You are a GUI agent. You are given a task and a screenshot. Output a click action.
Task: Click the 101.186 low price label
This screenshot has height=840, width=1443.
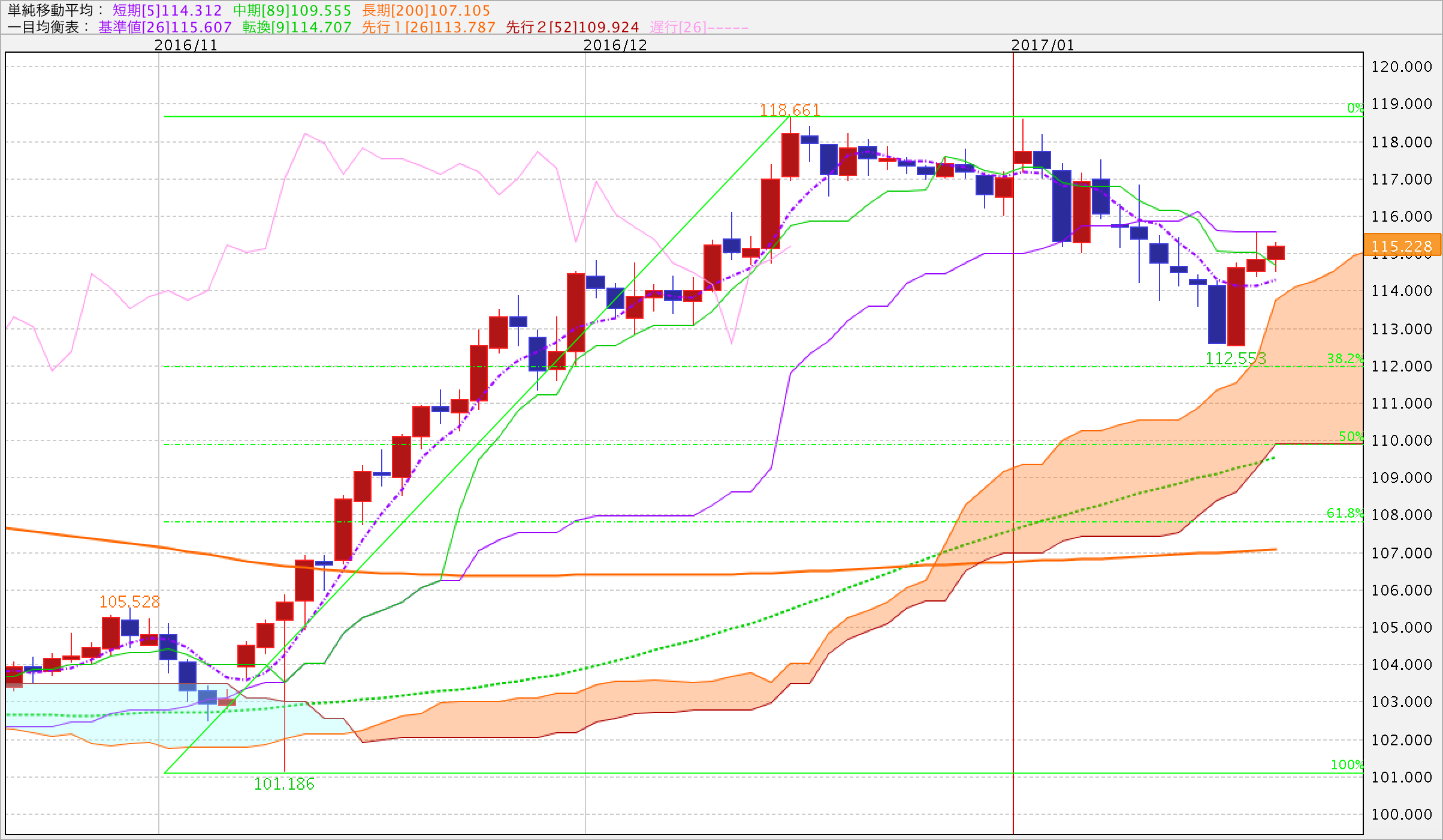[x=283, y=784]
